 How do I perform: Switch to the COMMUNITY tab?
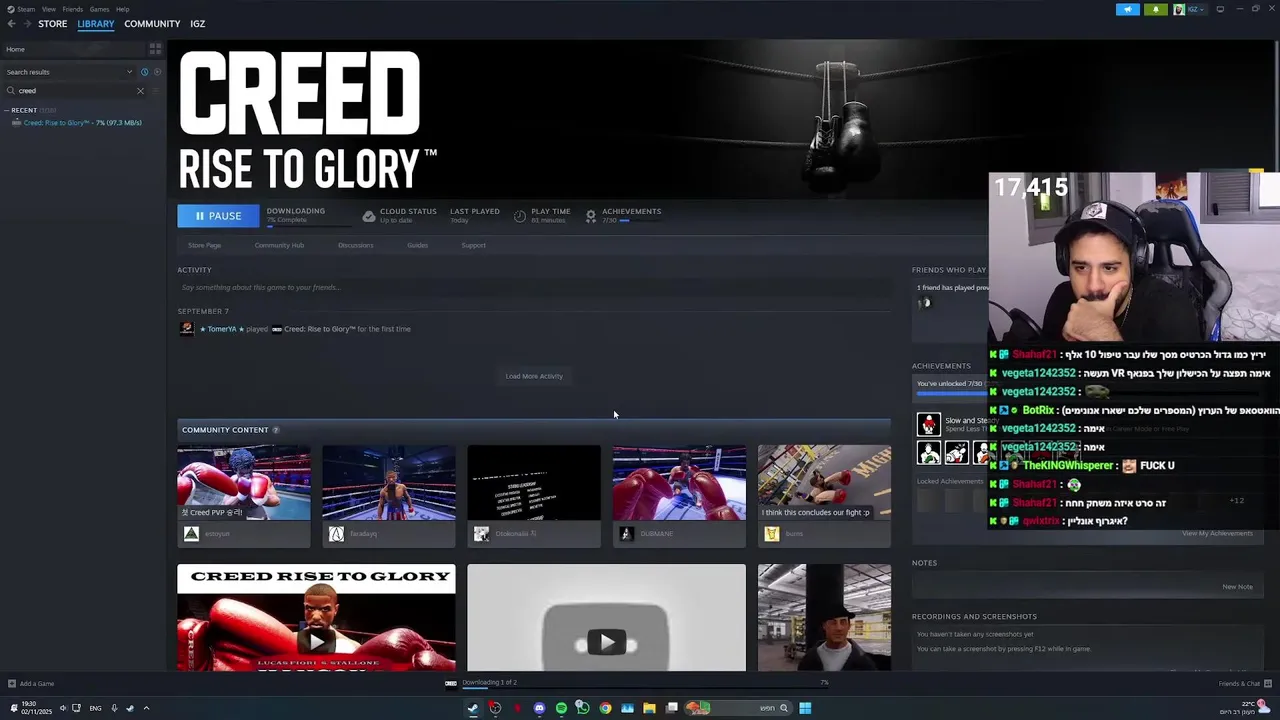pos(152,24)
